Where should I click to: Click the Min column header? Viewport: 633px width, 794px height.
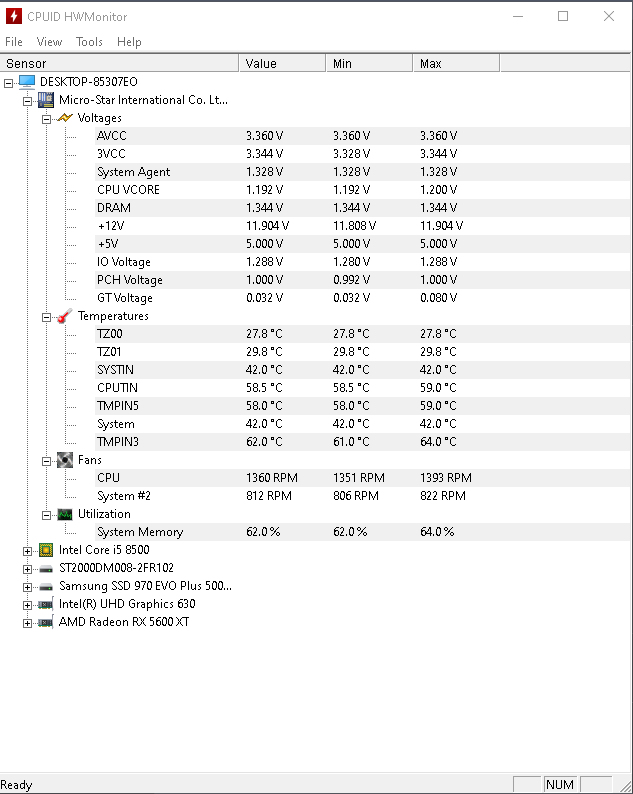click(370, 63)
